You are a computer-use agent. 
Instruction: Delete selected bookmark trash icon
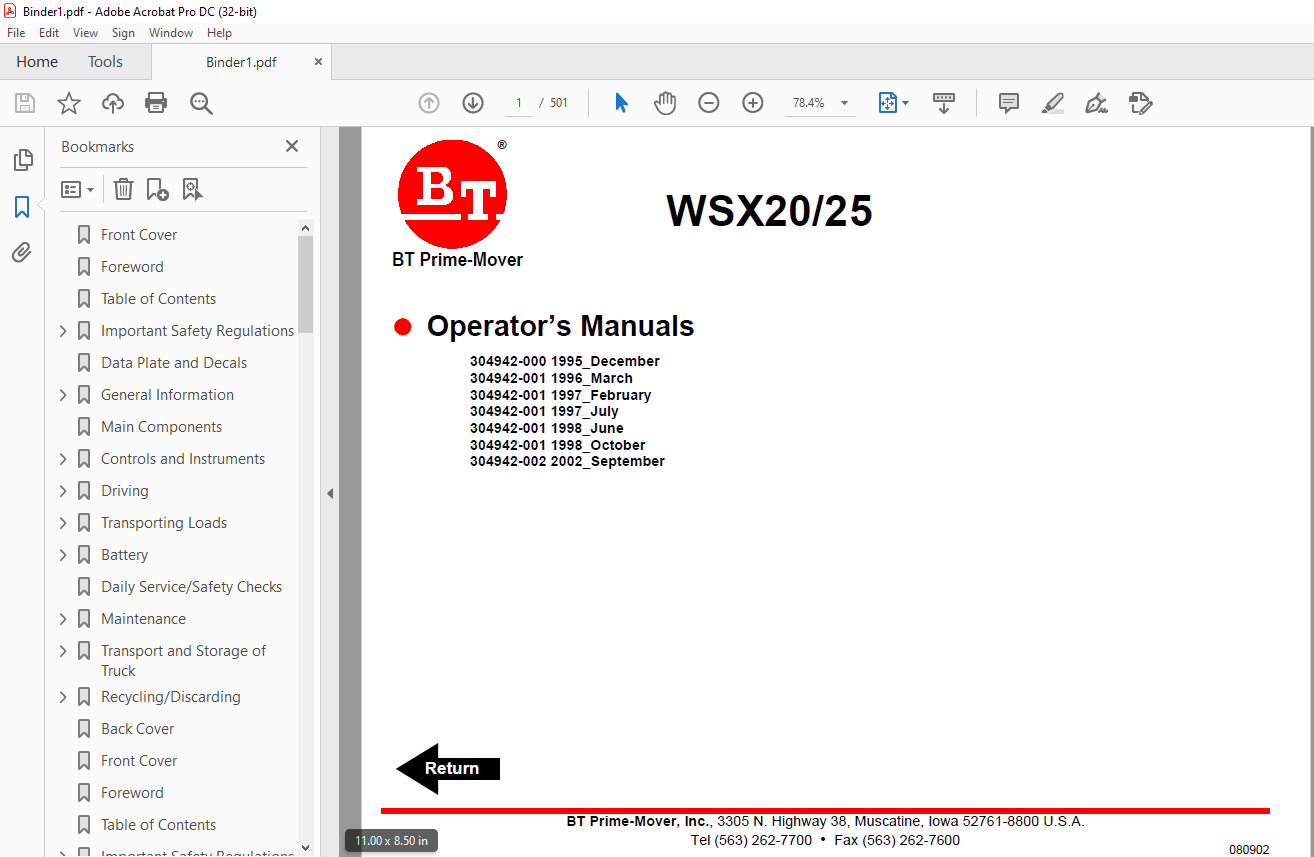click(x=123, y=189)
